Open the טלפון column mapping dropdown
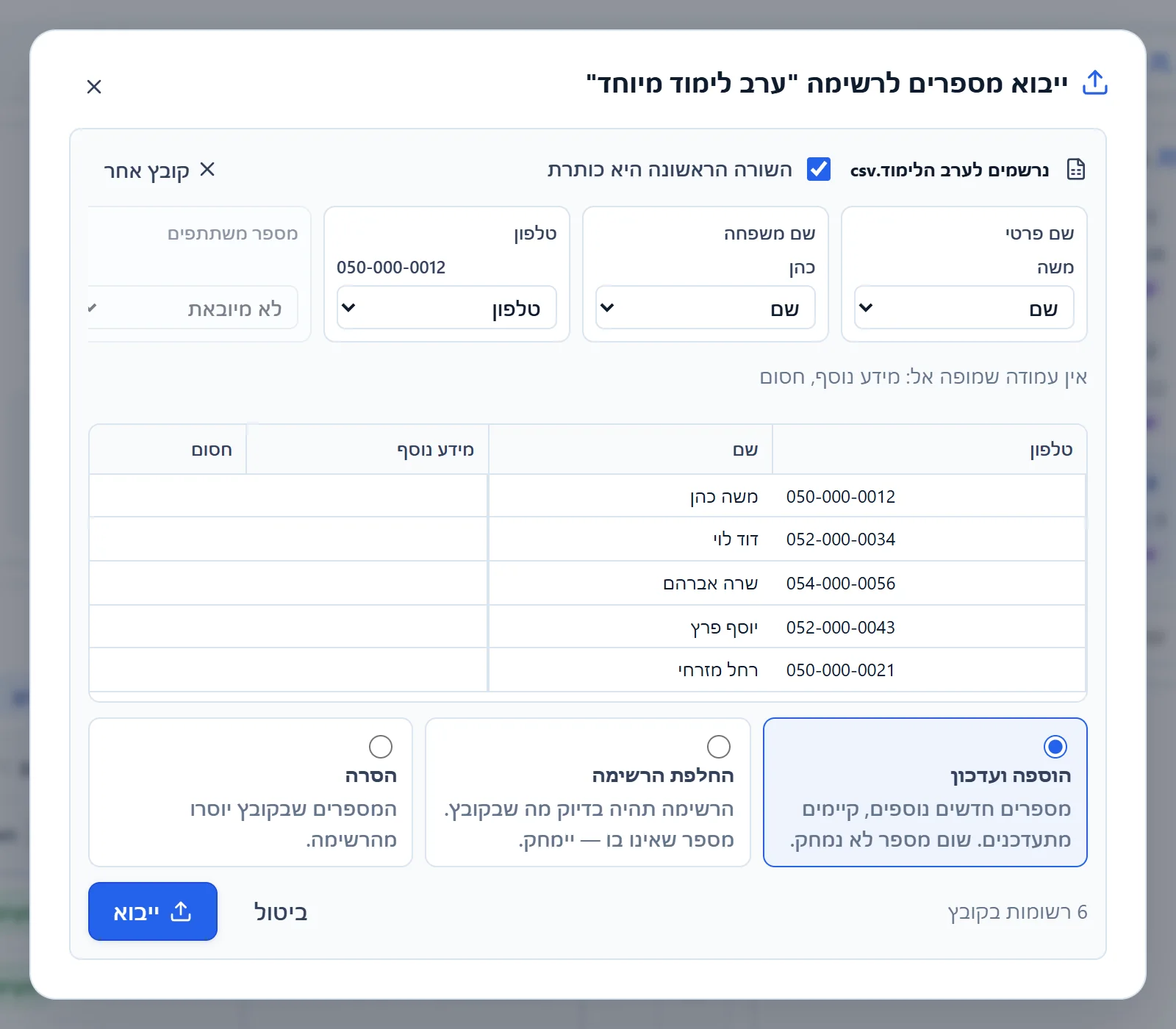 [447, 308]
